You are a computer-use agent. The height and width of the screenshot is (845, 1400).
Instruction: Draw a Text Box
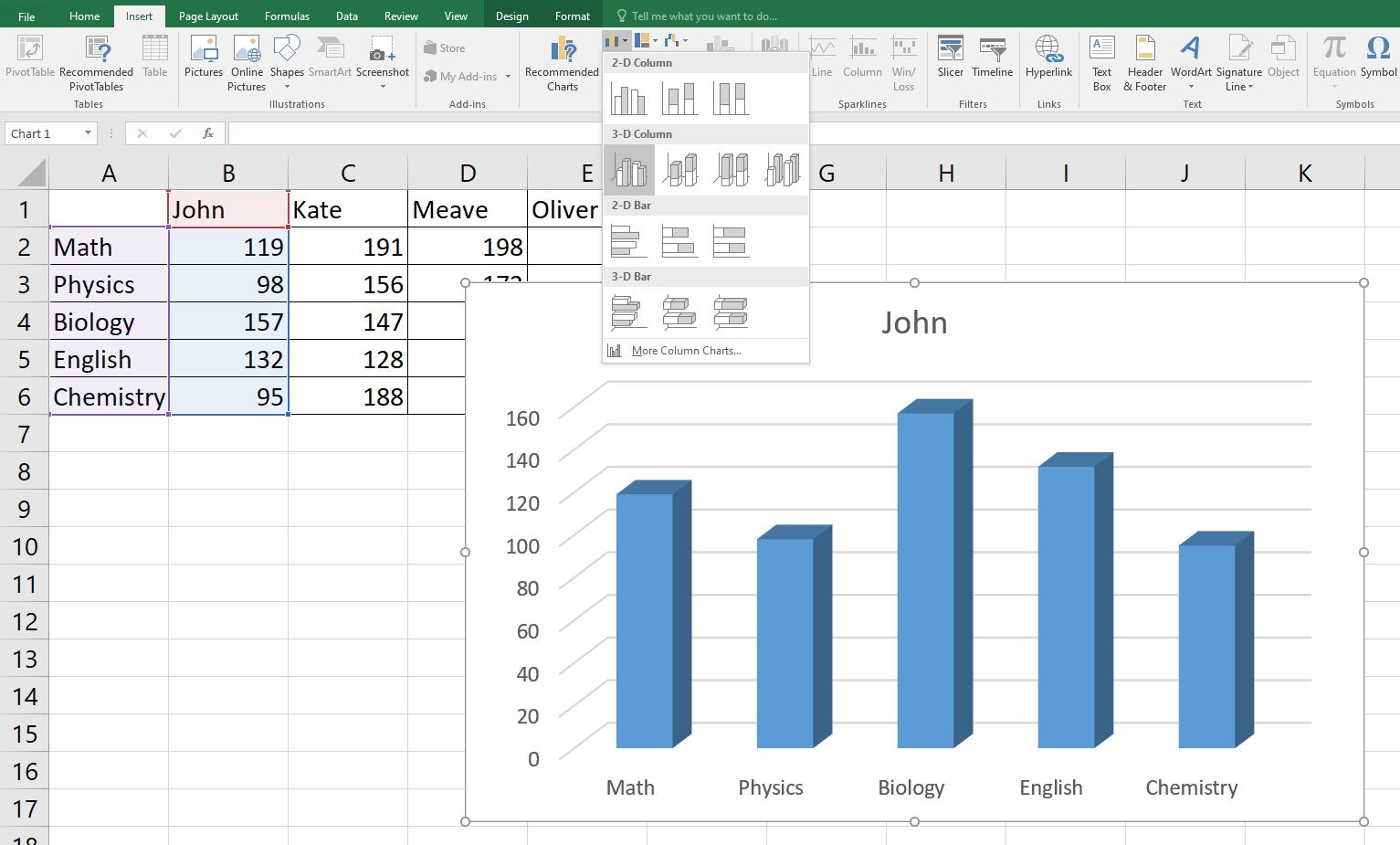pyautogui.click(x=1101, y=64)
